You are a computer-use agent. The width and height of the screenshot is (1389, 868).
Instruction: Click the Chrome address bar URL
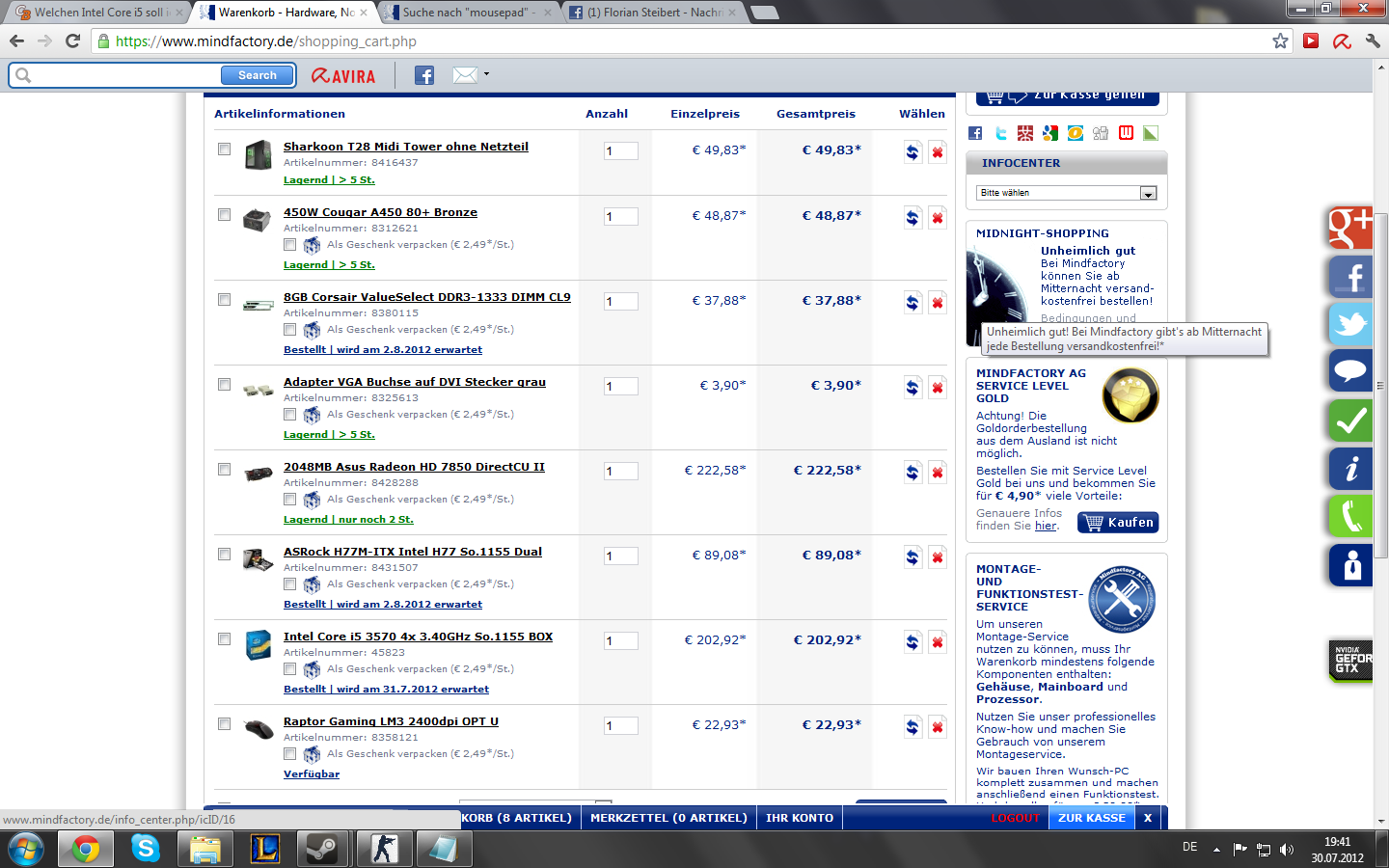[266, 41]
